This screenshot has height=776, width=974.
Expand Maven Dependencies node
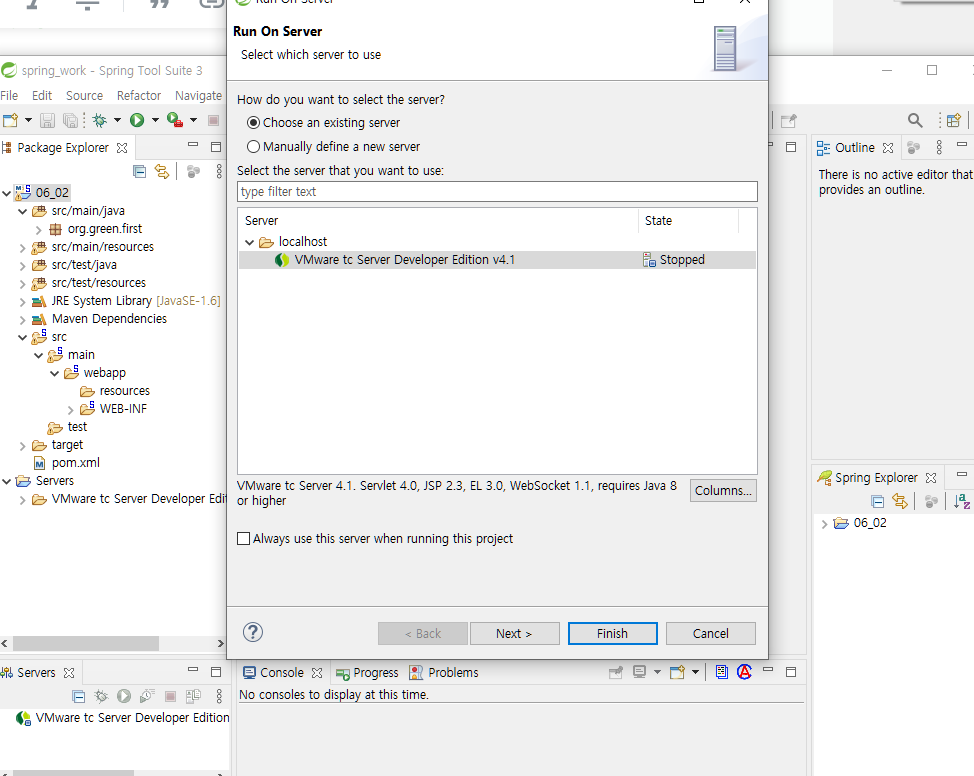22,319
